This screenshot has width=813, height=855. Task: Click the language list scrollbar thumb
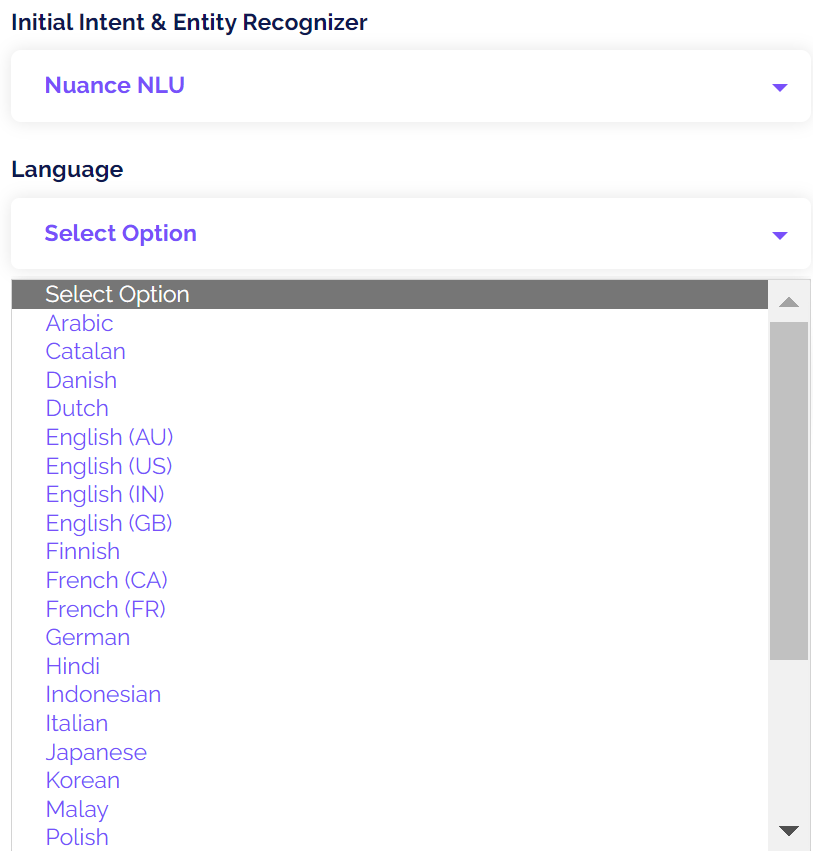[788, 491]
